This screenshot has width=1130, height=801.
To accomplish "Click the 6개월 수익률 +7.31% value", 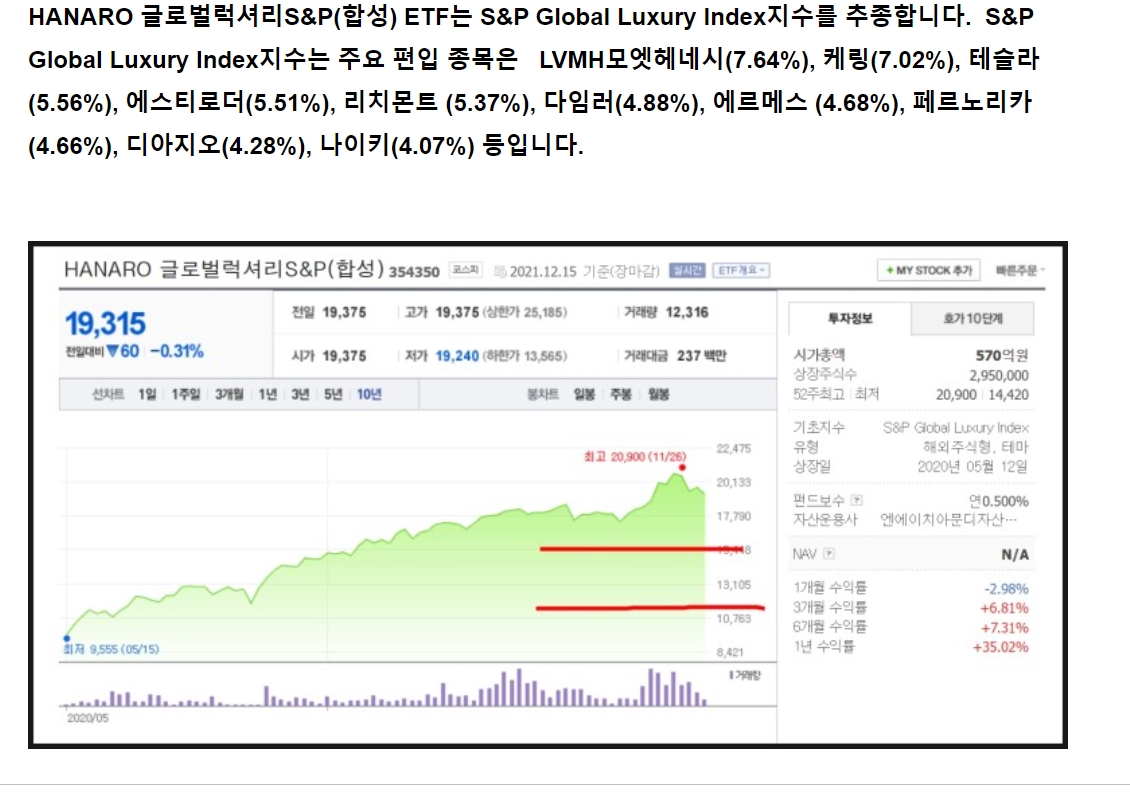I will pyautogui.click(x=1003, y=627).
